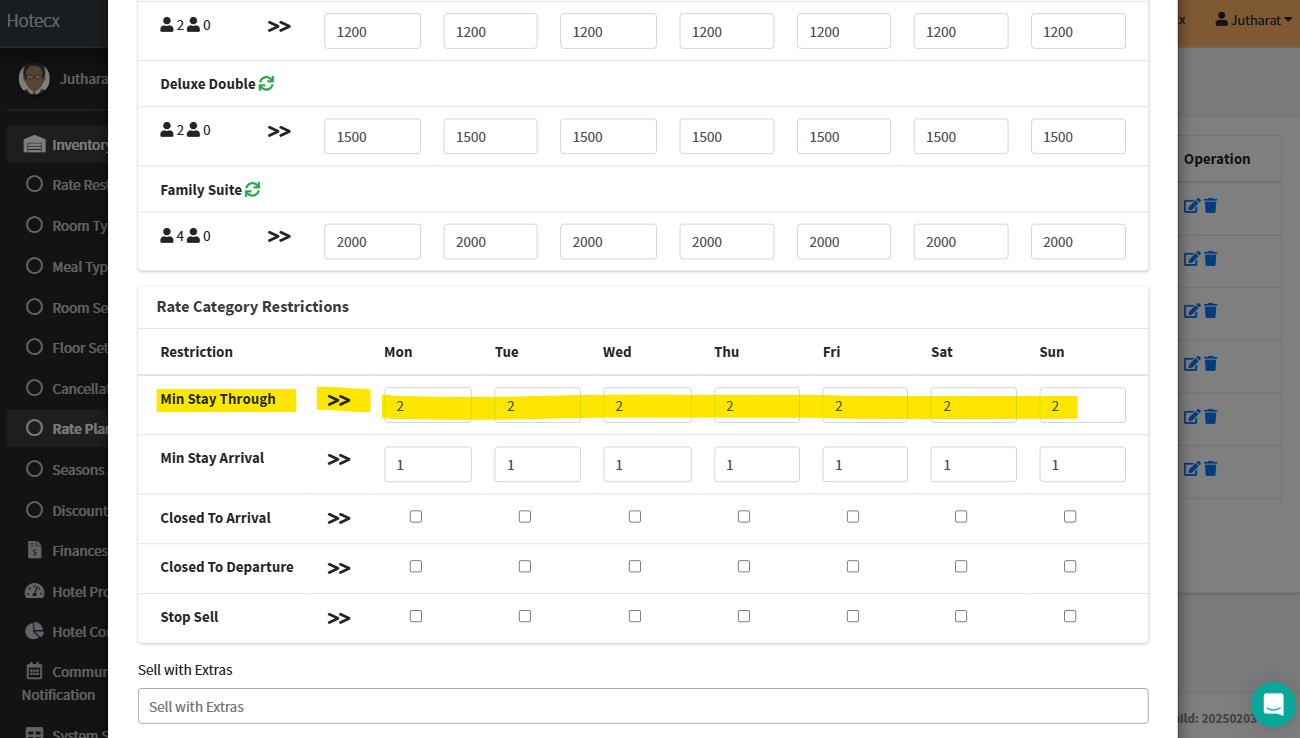Enable Stop Sell on Sunday

pyautogui.click(x=1070, y=616)
